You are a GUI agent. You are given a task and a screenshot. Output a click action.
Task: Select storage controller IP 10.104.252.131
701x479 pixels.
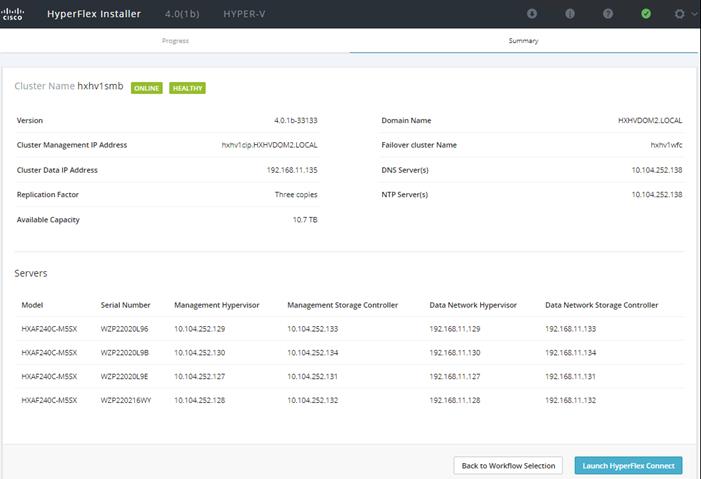pyautogui.click(x=312, y=376)
